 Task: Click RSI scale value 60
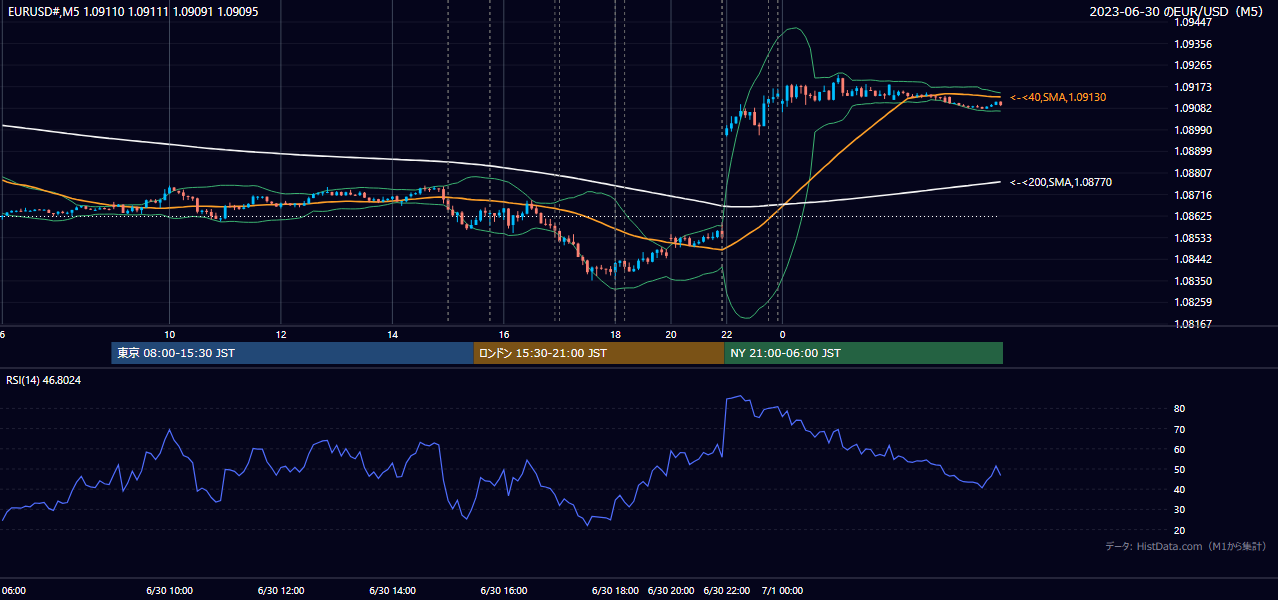pos(1180,449)
